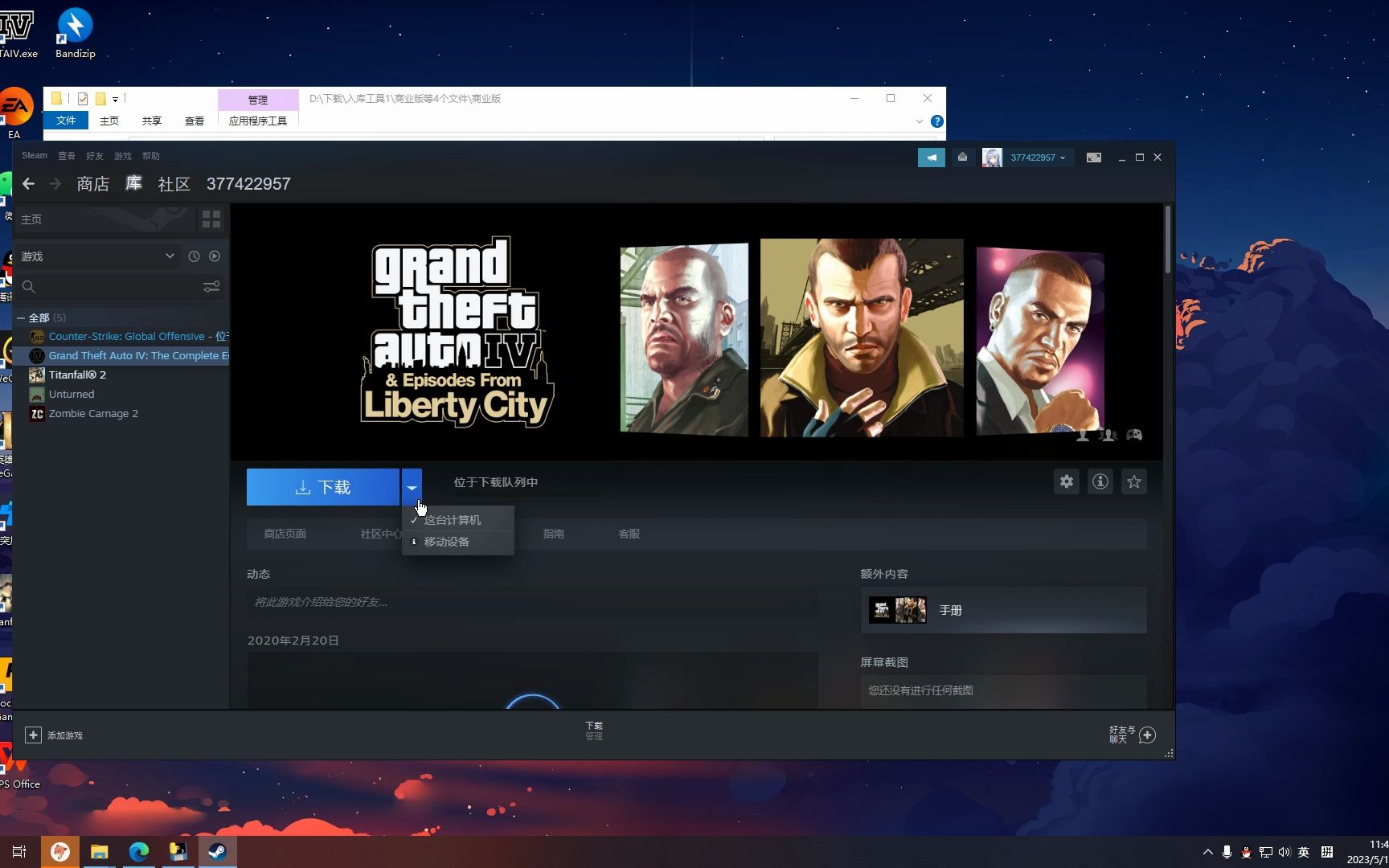This screenshot has height=868, width=1389.
Task: Open Explorer quick access toolbar dropdown
Action: pos(115,99)
